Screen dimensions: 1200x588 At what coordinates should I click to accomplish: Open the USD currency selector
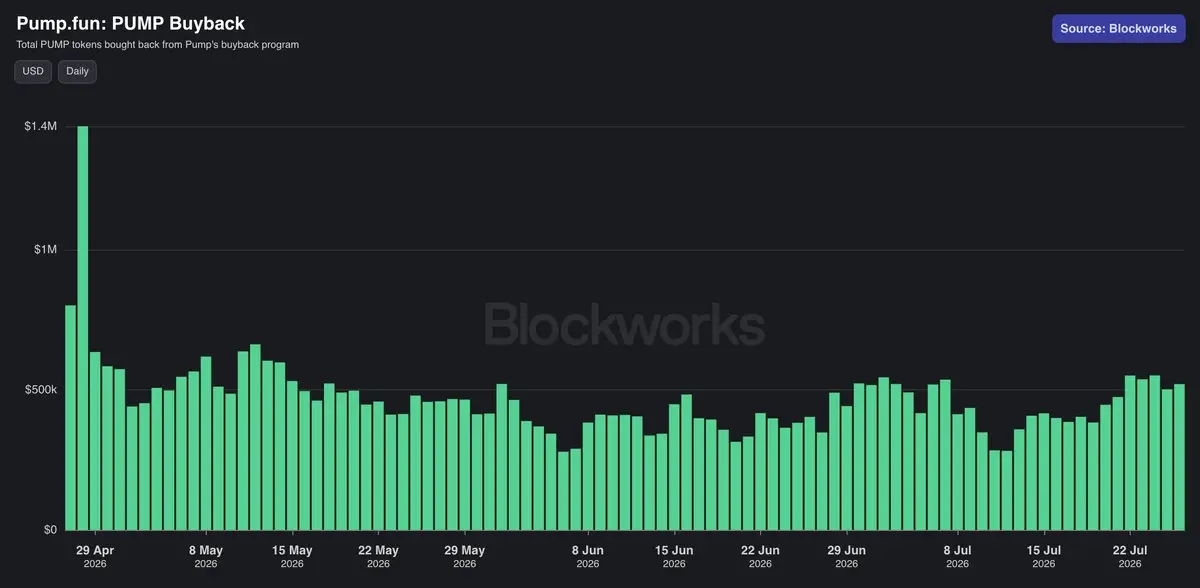[33, 71]
